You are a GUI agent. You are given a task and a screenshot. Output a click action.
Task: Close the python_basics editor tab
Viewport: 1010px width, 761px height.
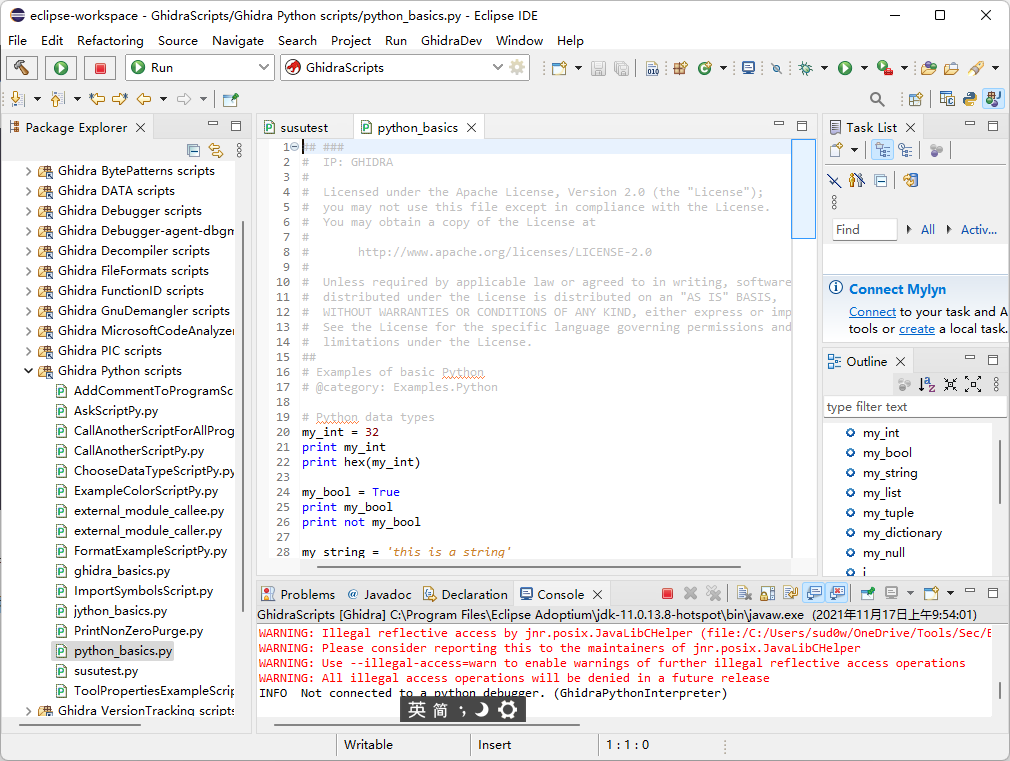(472, 128)
